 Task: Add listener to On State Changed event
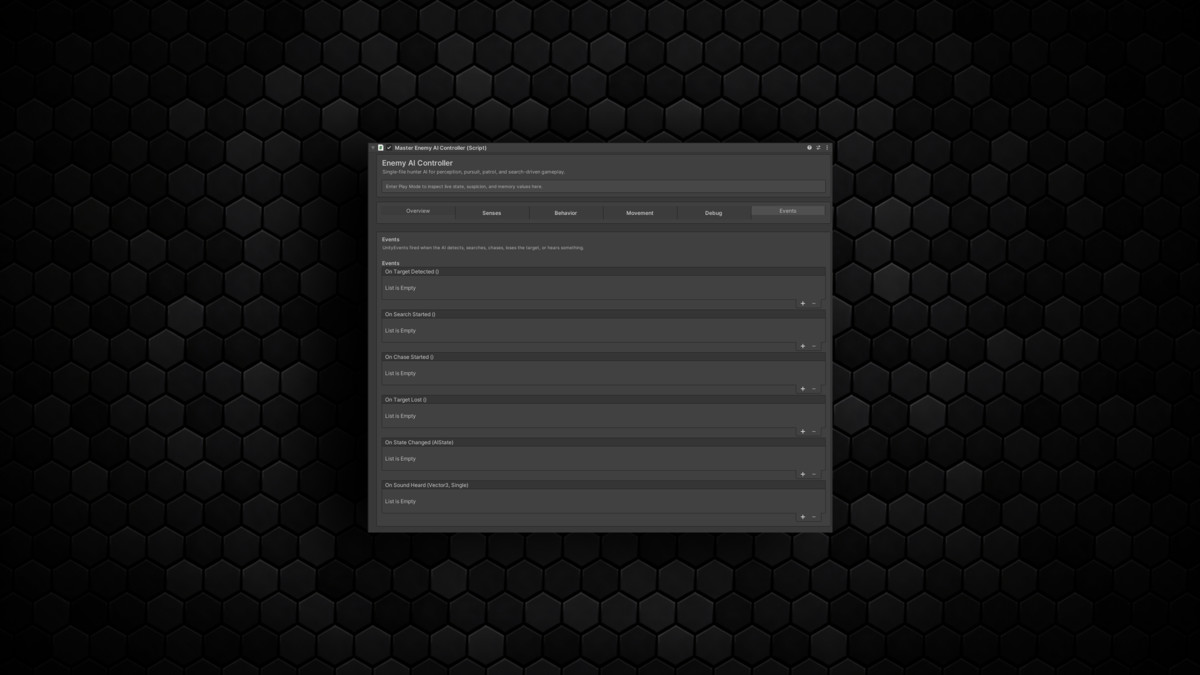click(x=803, y=475)
